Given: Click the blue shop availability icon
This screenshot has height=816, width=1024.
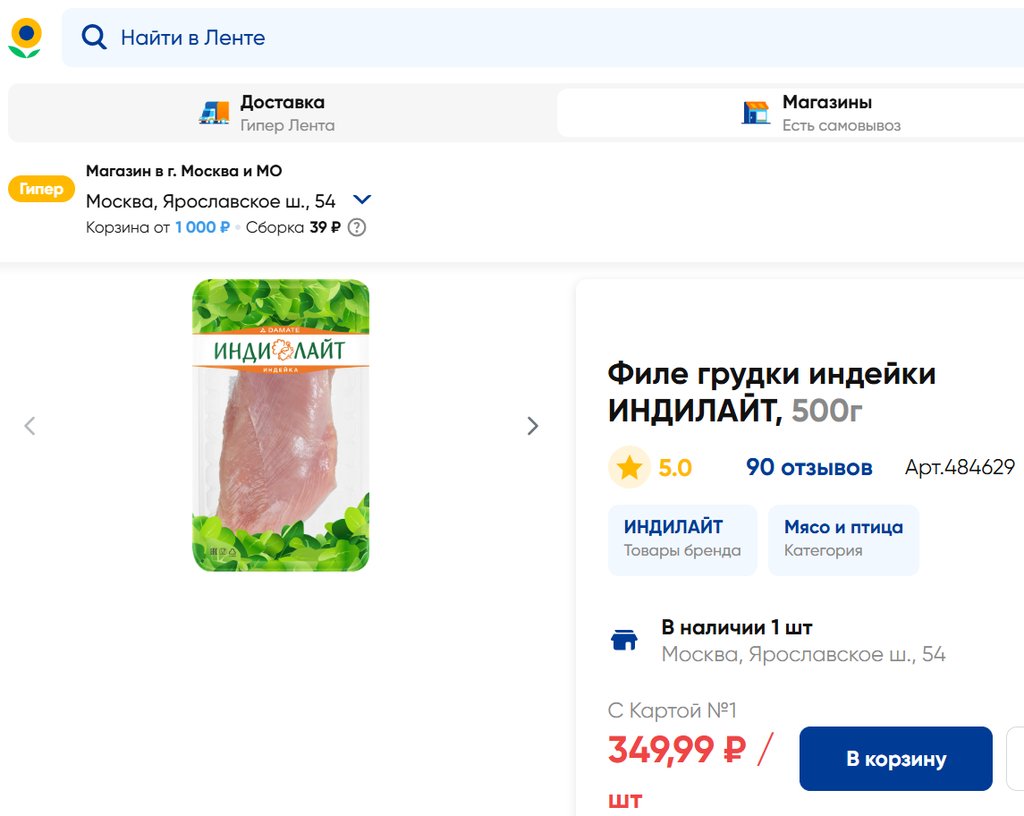Looking at the screenshot, I should click(x=625, y=640).
